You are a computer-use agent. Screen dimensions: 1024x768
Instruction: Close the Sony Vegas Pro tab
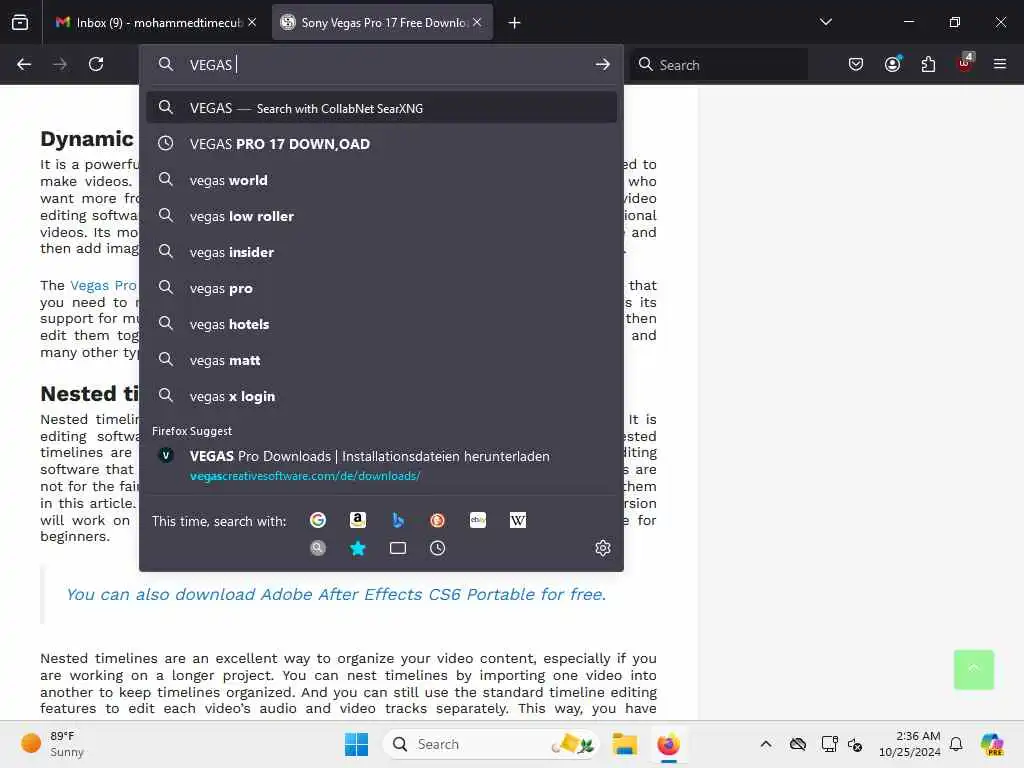click(x=477, y=22)
